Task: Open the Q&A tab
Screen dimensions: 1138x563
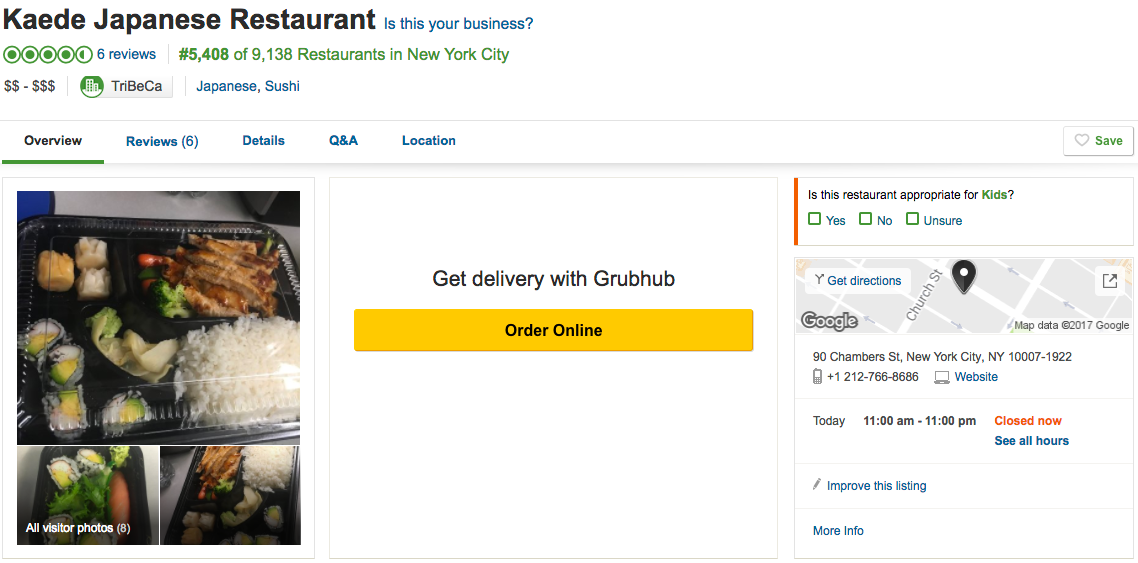Action: (x=343, y=141)
